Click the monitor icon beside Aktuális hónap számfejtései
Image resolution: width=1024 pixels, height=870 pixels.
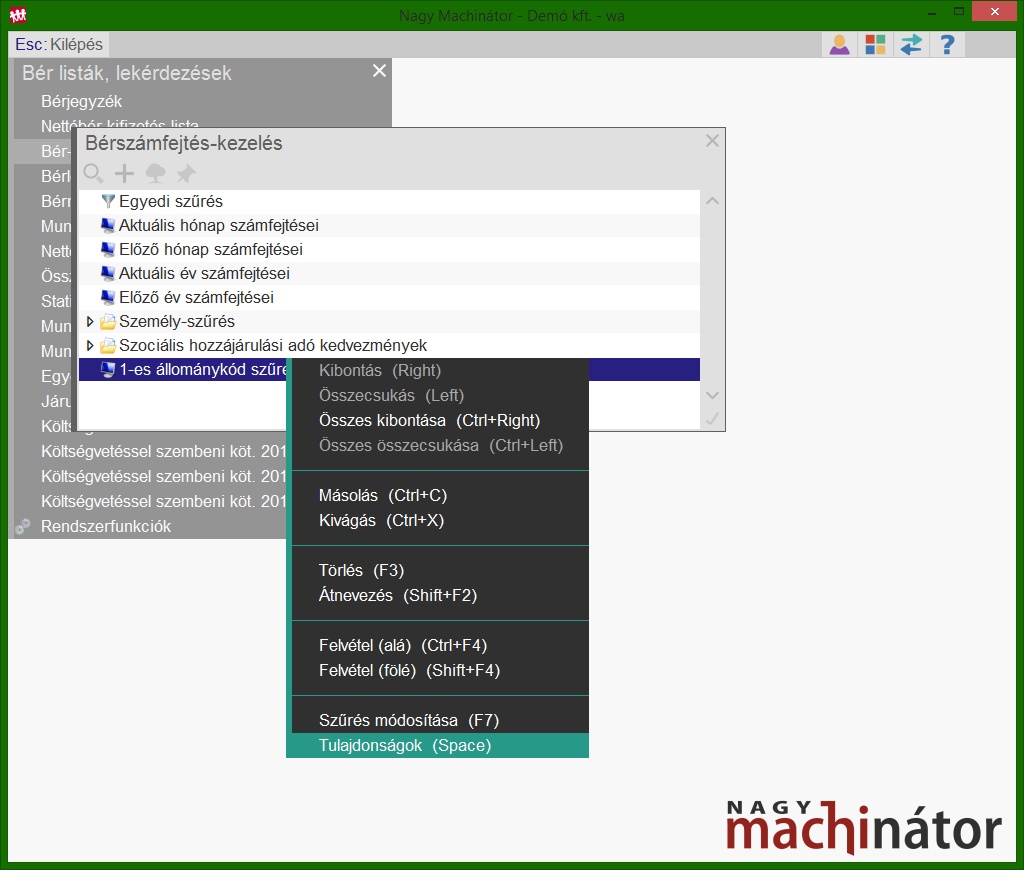coord(108,225)
